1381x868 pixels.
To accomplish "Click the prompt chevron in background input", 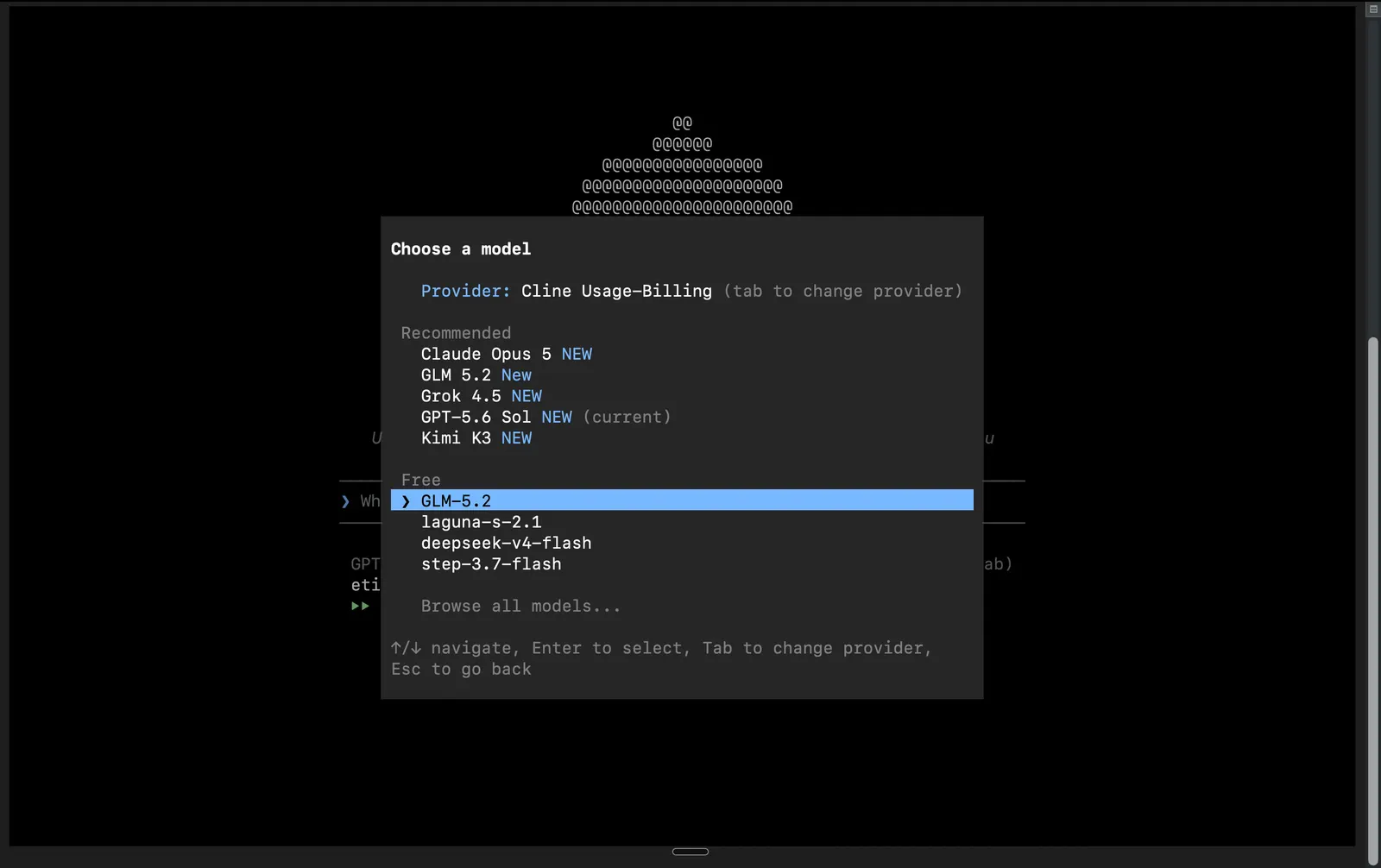I will click(345, 501).
